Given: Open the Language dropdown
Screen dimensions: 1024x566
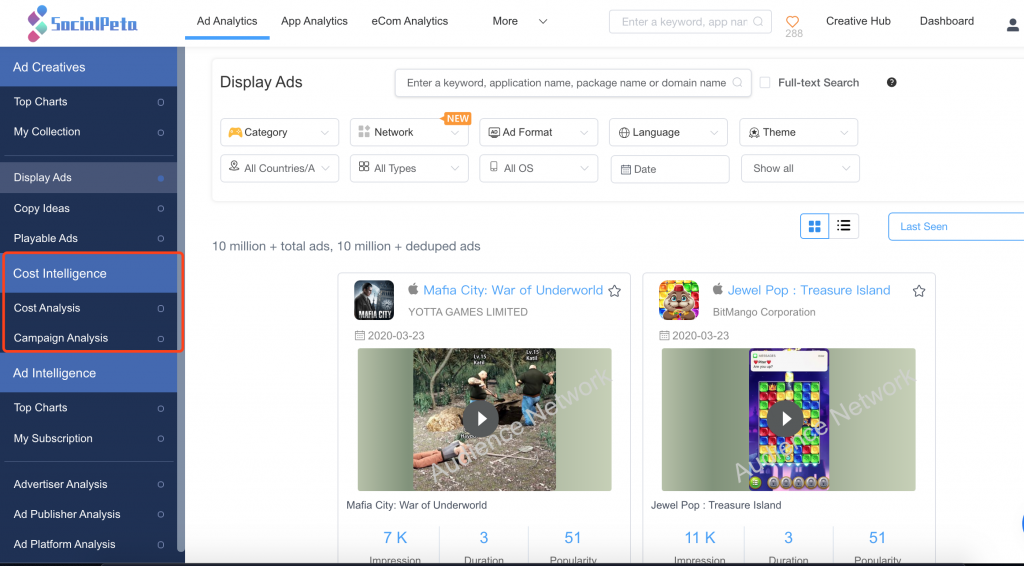Looking at the screenshot, I should (x=668, y=133).
